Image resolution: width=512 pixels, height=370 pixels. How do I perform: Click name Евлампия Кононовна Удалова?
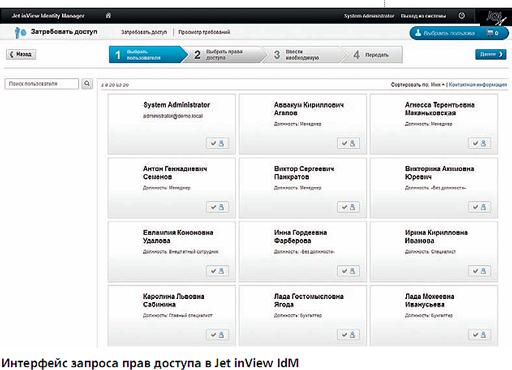(178, 236)
